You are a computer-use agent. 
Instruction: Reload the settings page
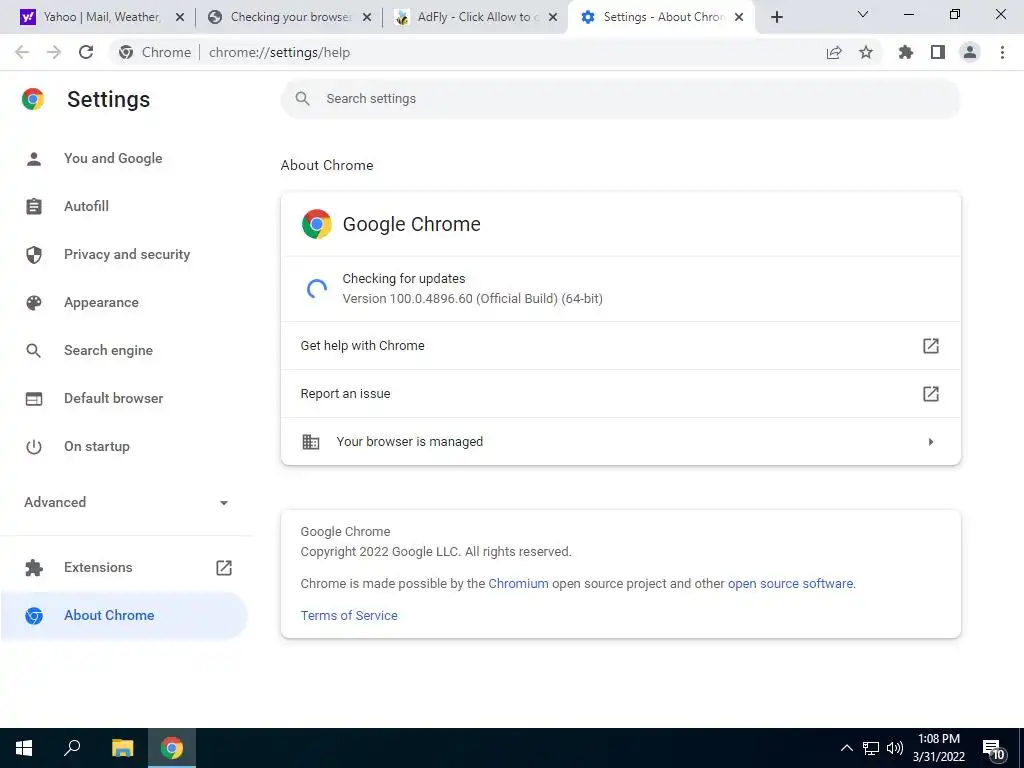point(86,52)
